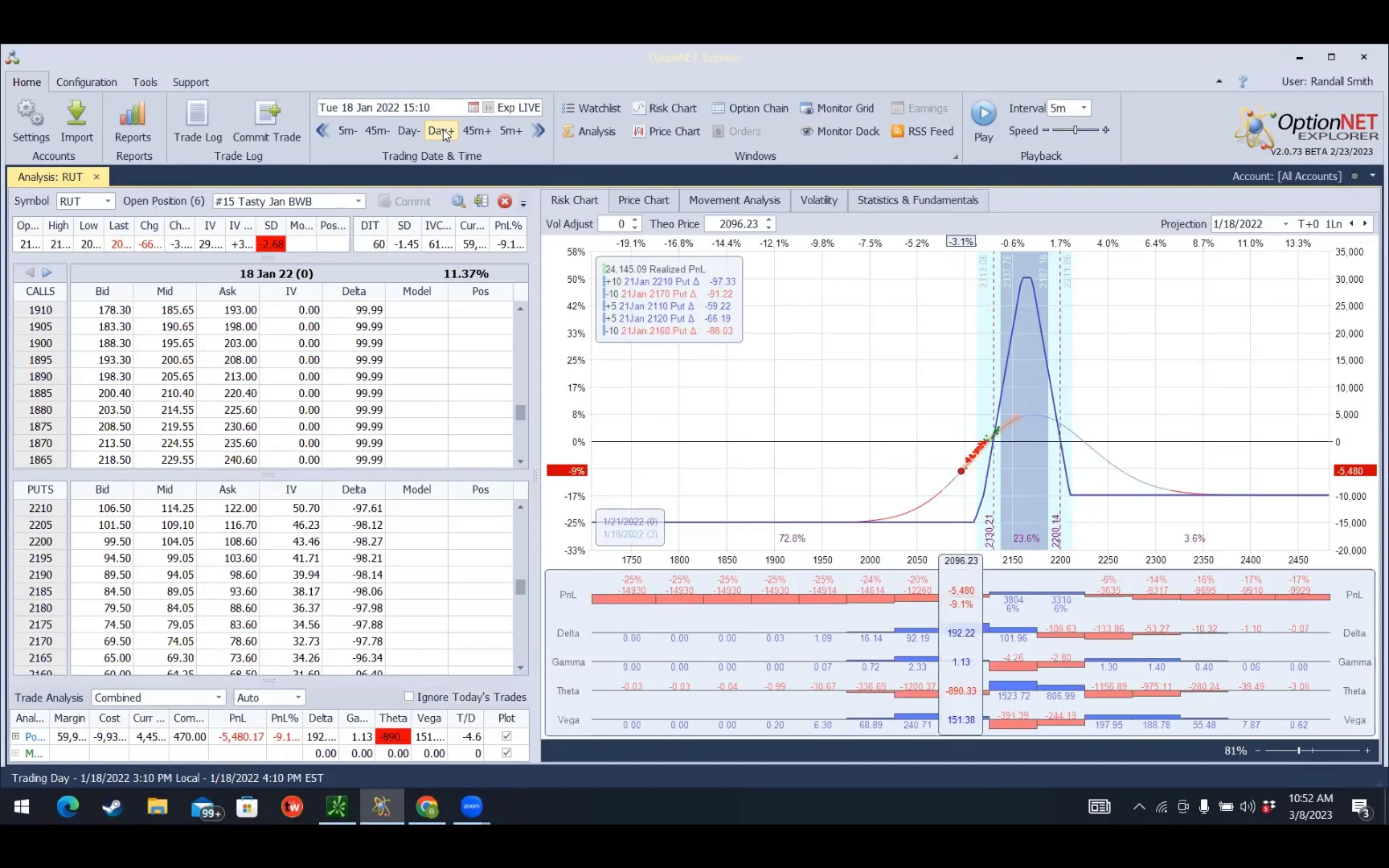Viewport: 1389px width, 868px height.
Task: Switch to the Price Chart analysis tab
Action: 643,200
